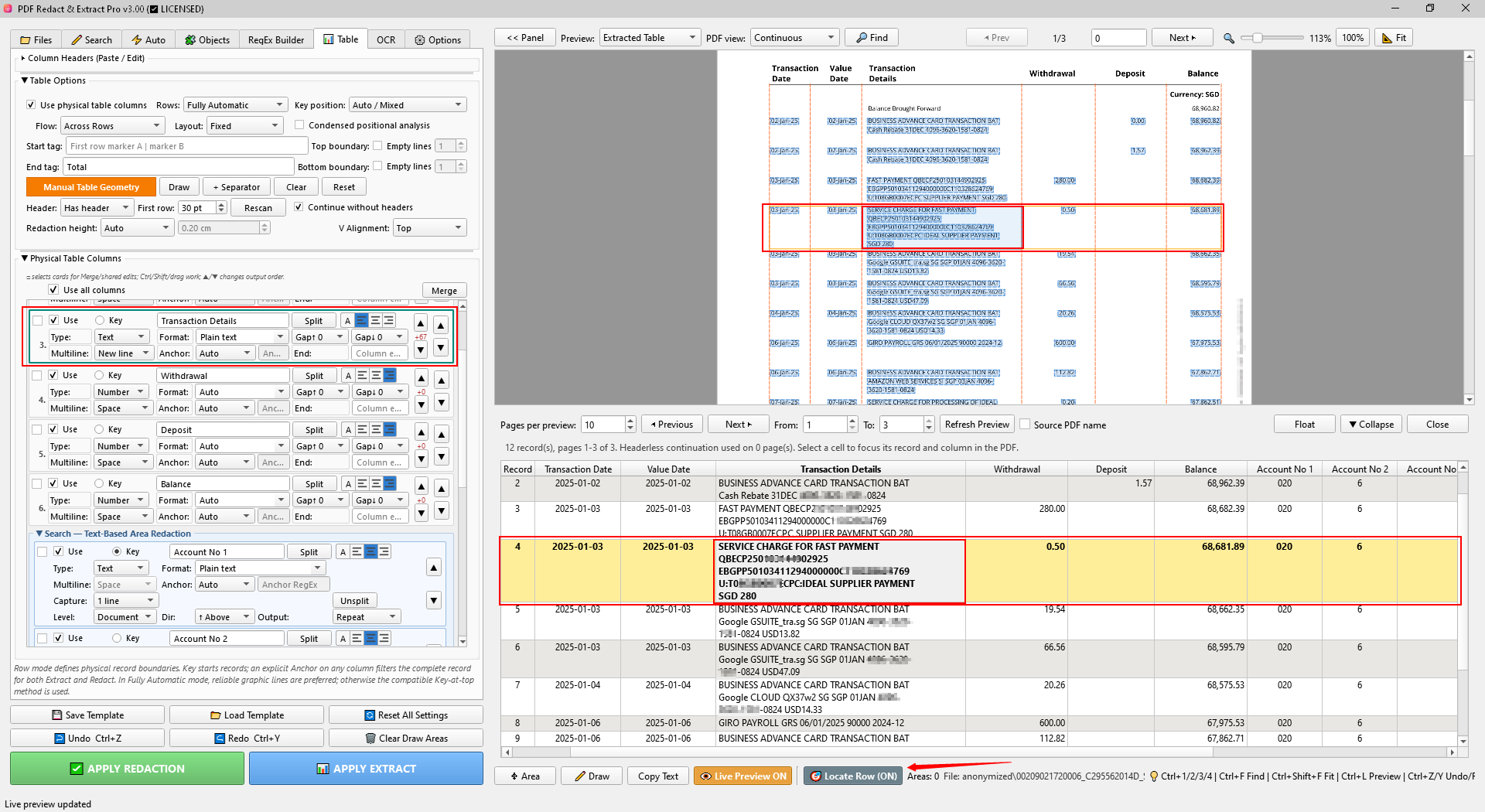Select Key radio for Account No 1
This screenshot has width=1485, height=812.
[x=117, y=551]
